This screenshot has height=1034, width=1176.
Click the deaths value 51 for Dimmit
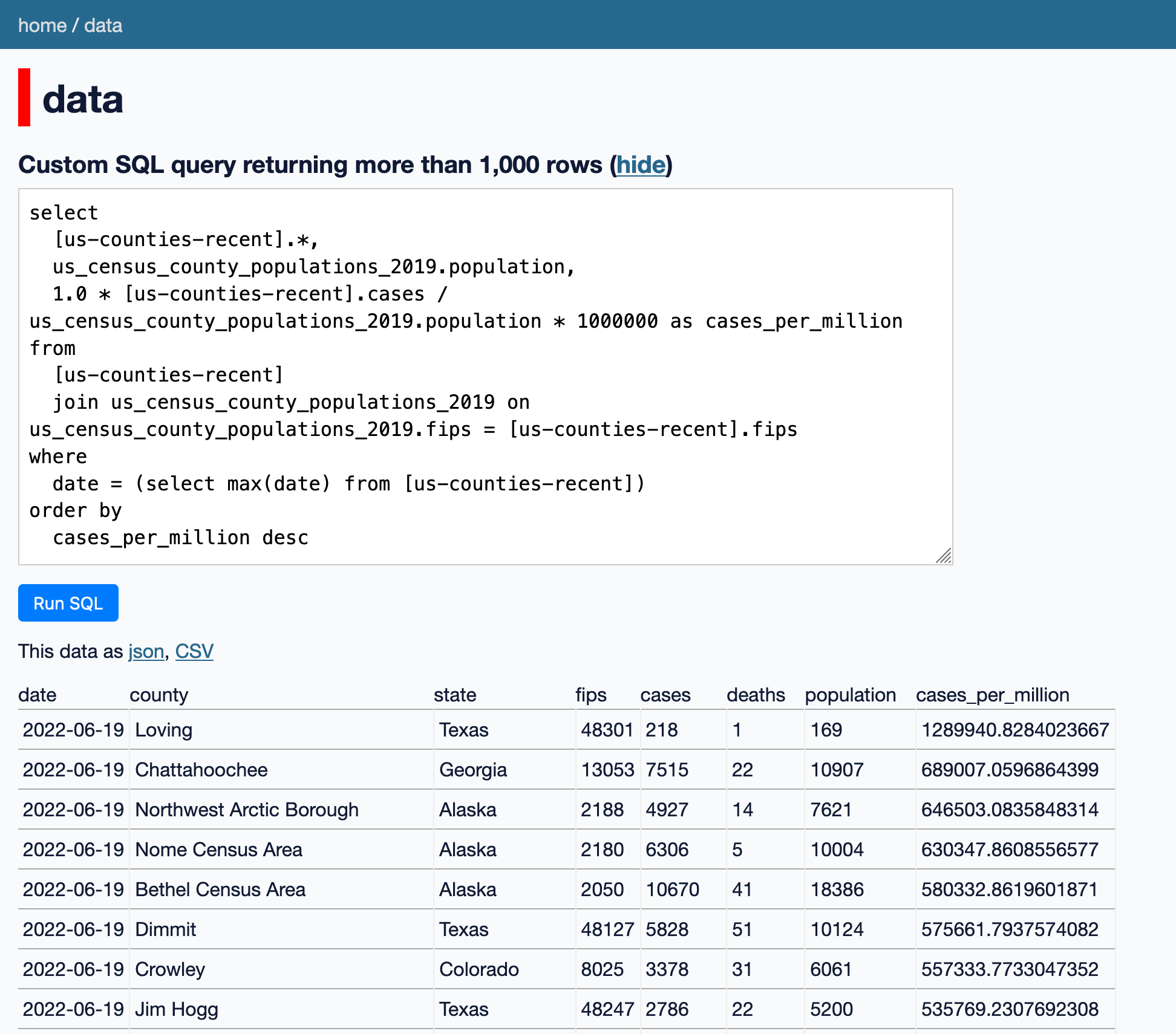742,929
